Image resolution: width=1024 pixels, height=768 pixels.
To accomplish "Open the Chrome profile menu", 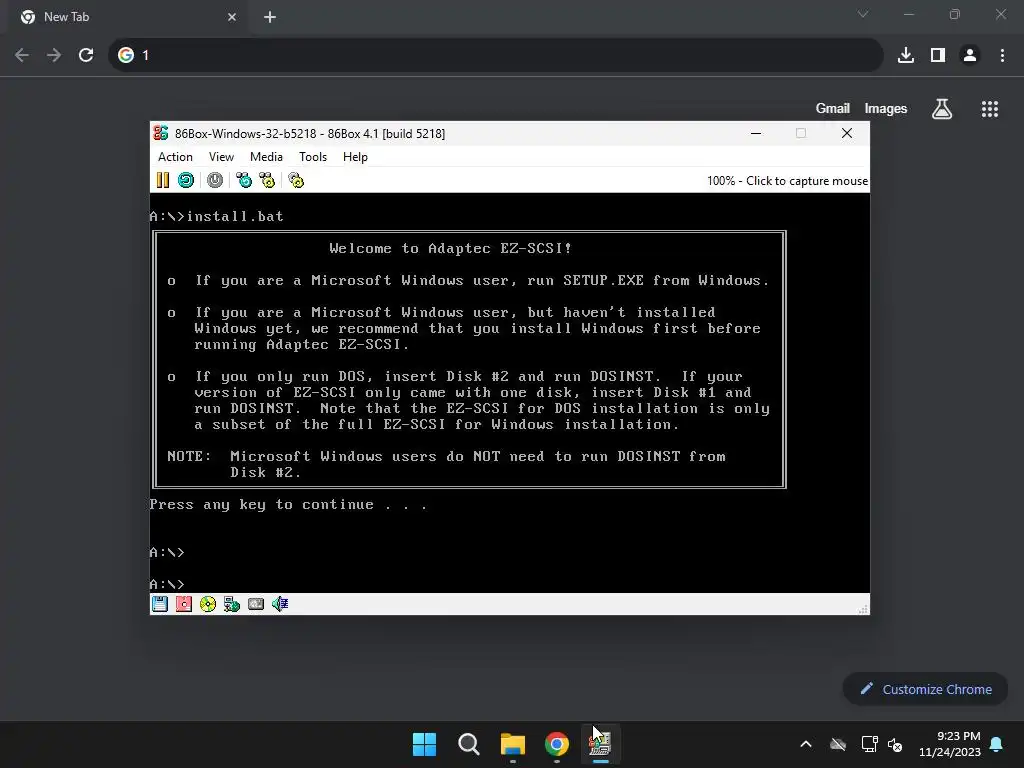I will pos(970,55).
